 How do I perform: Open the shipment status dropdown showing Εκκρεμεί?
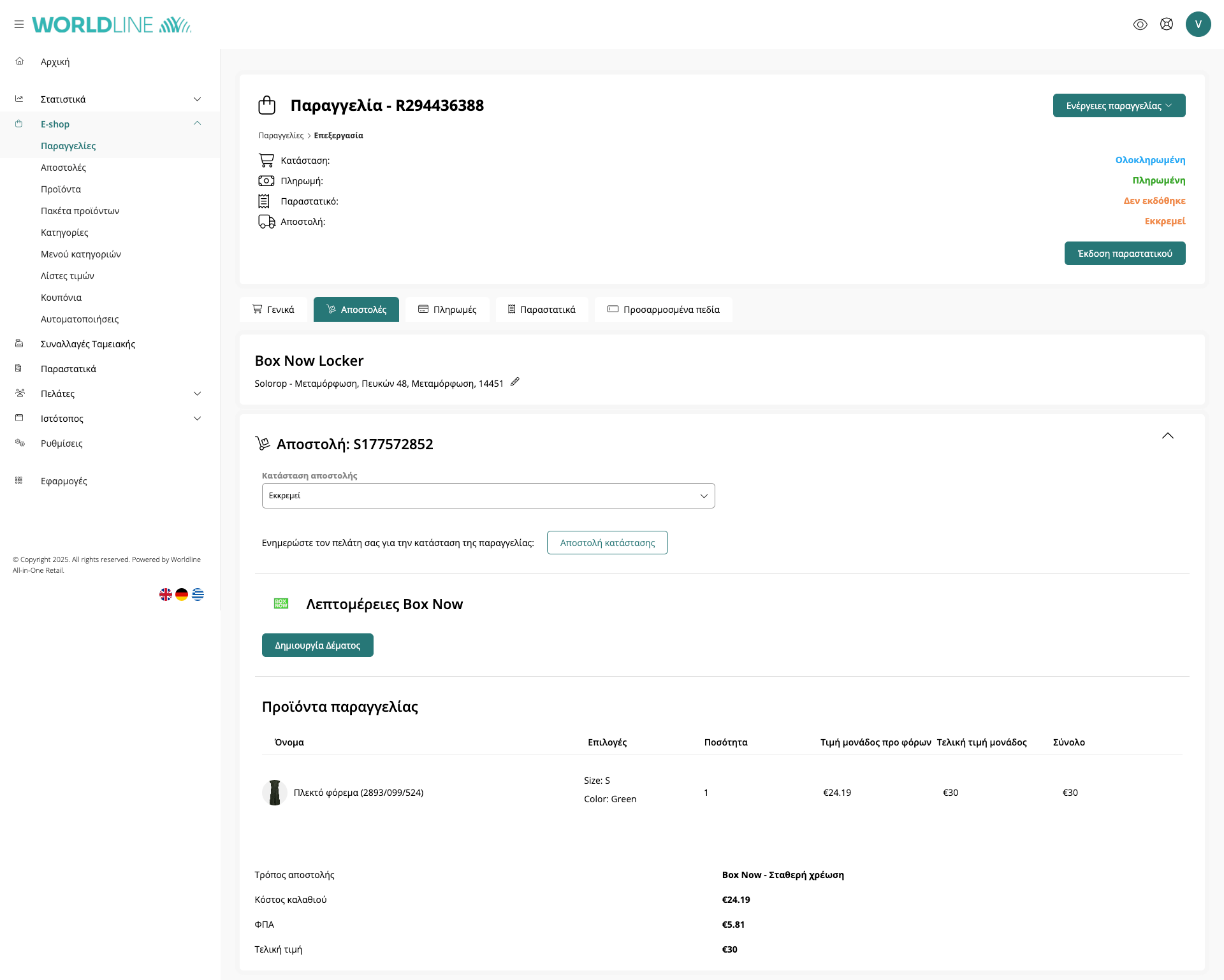(488, 496)
